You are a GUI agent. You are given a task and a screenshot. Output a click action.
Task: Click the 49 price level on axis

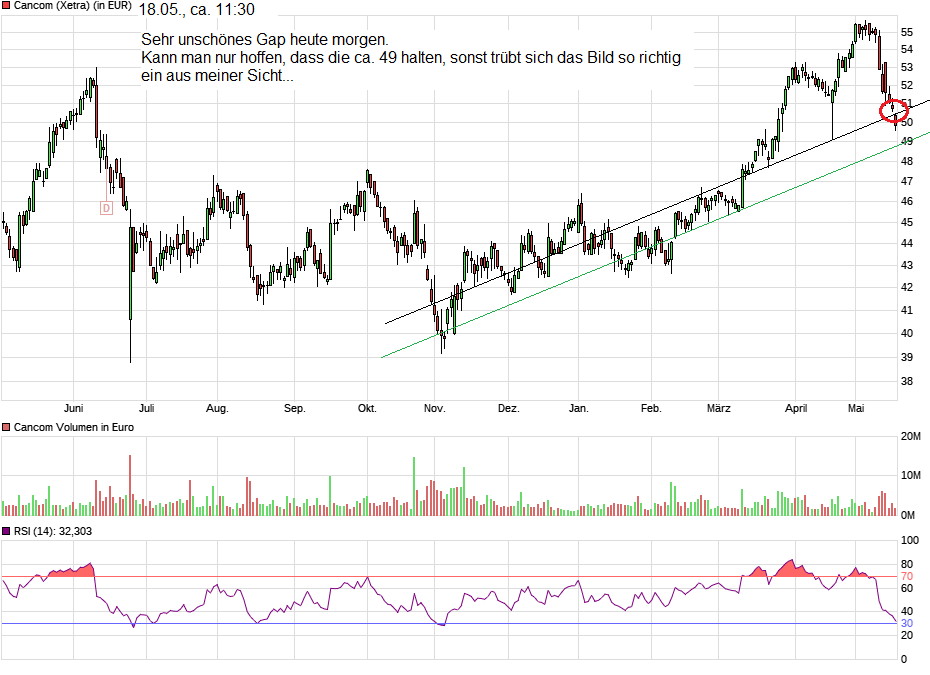[907, 142]
